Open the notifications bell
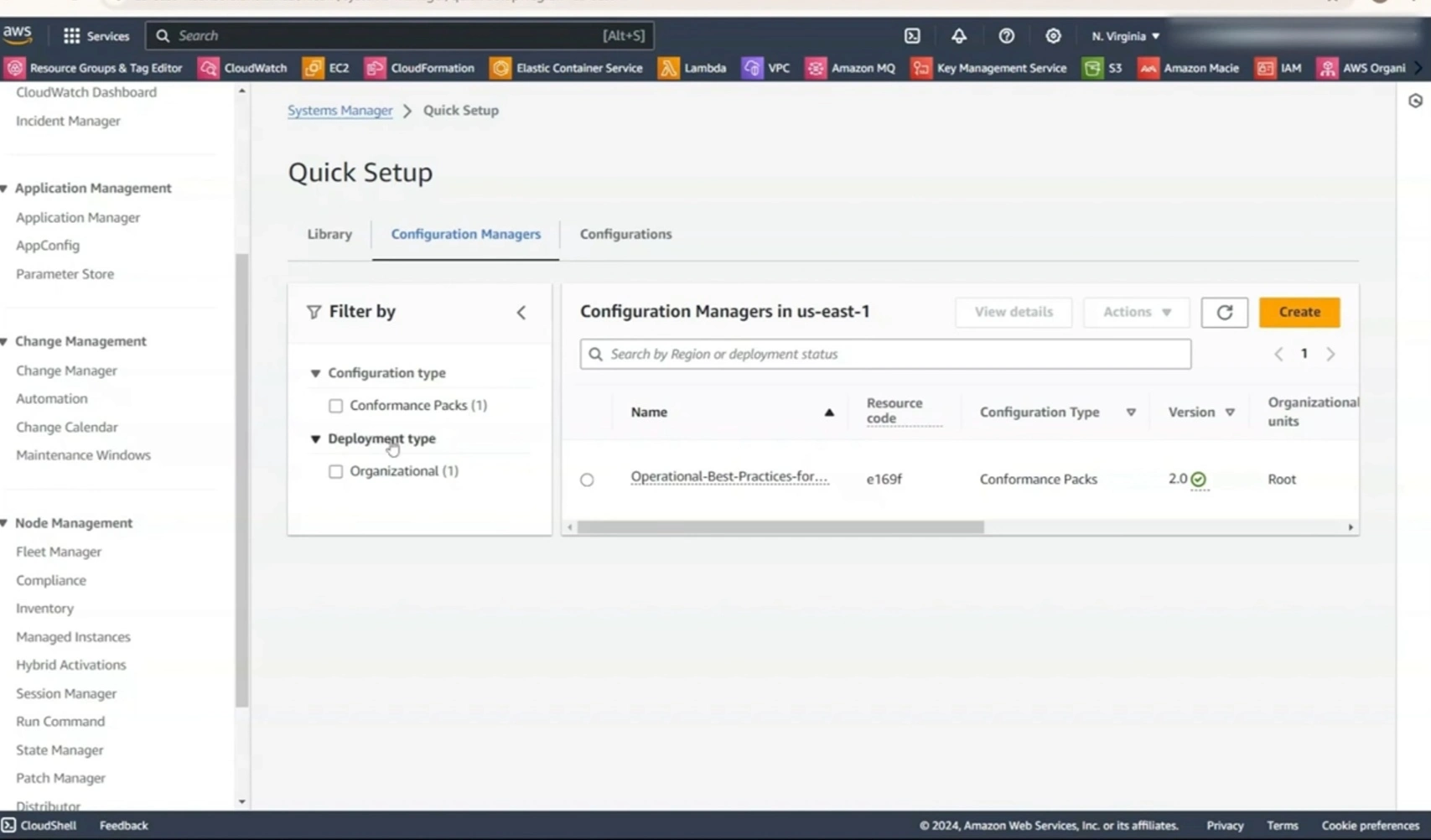 [958, 36]
